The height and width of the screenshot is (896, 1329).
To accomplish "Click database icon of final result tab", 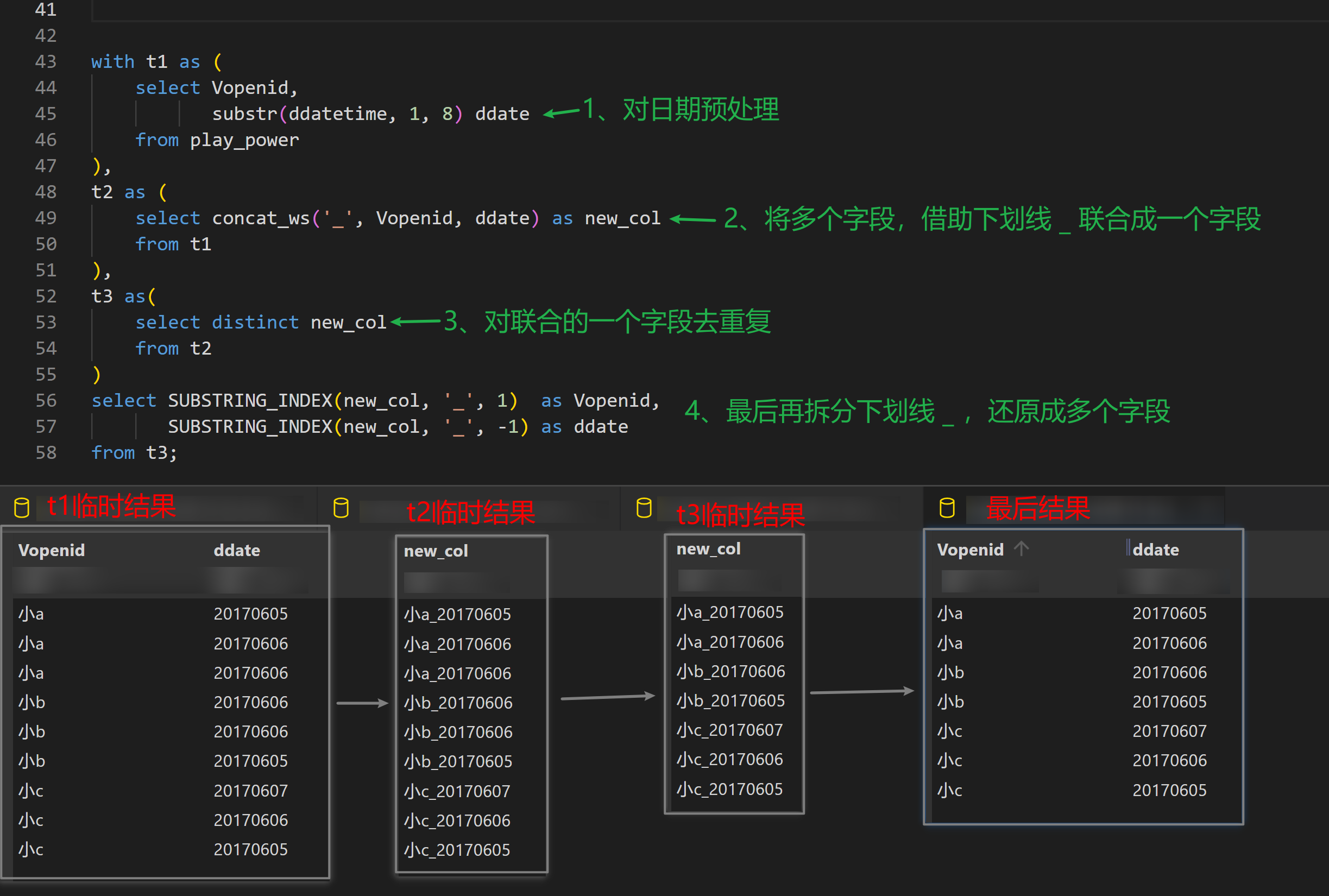I will 947,507.
